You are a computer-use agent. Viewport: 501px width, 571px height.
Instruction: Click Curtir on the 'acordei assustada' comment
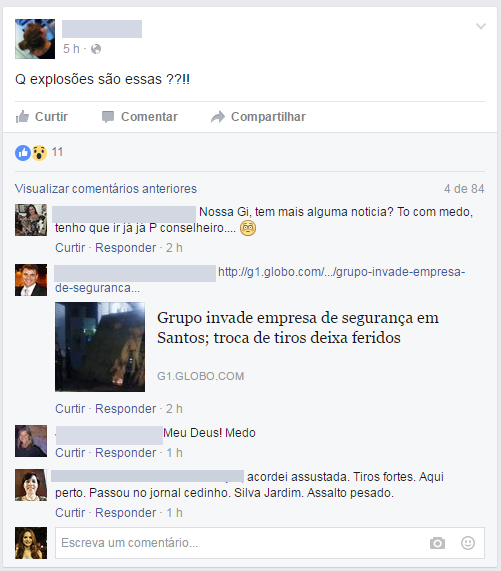tap(70, 513)
